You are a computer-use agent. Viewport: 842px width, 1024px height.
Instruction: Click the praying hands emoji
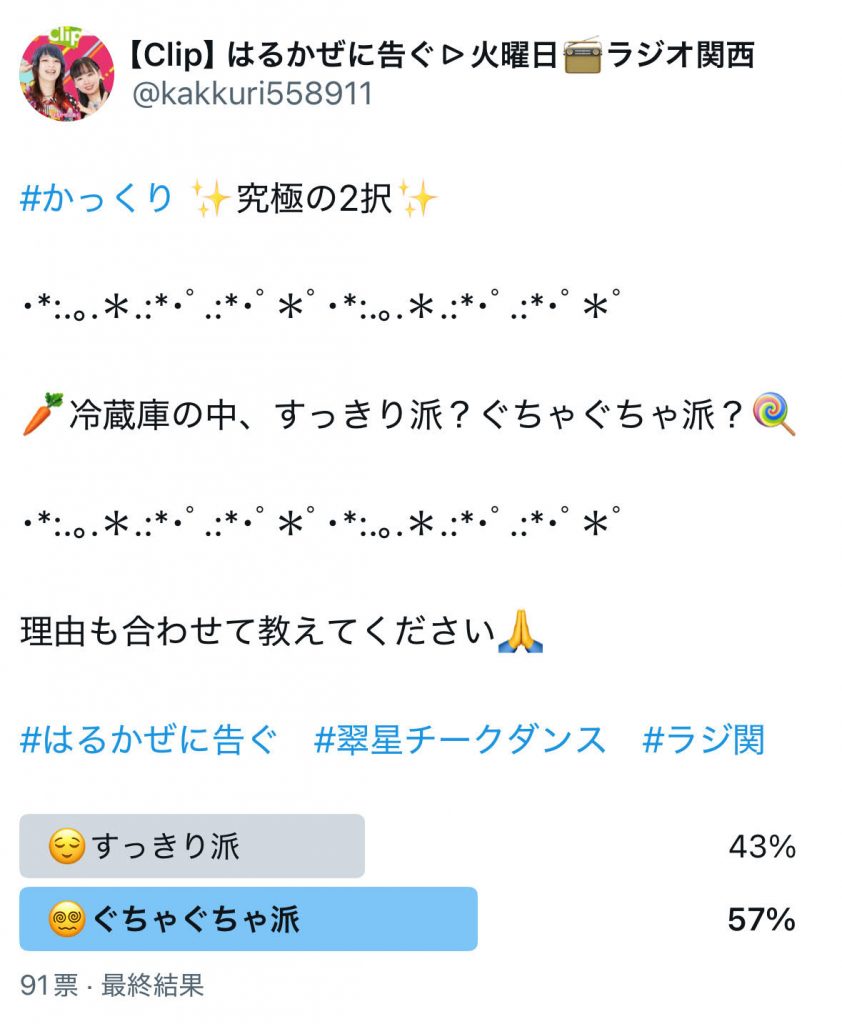coord(520,632)
